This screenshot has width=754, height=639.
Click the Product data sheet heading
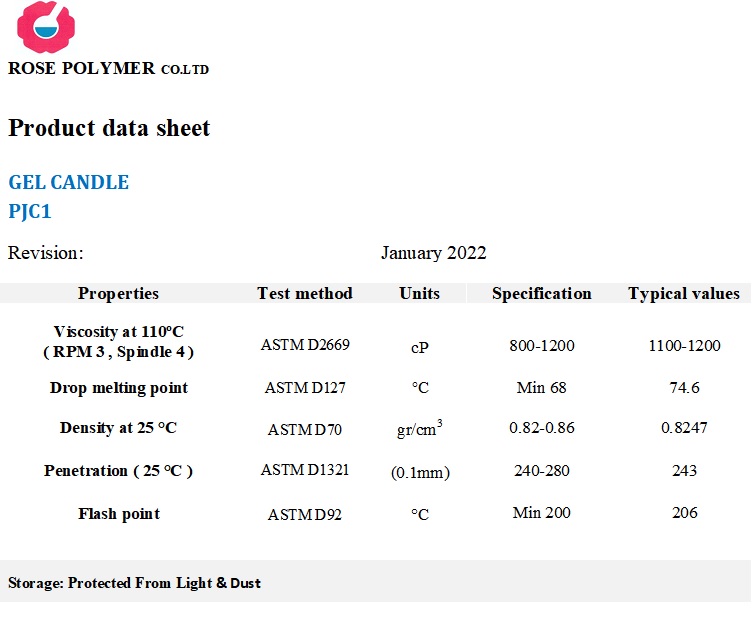[x=109, y=128]
